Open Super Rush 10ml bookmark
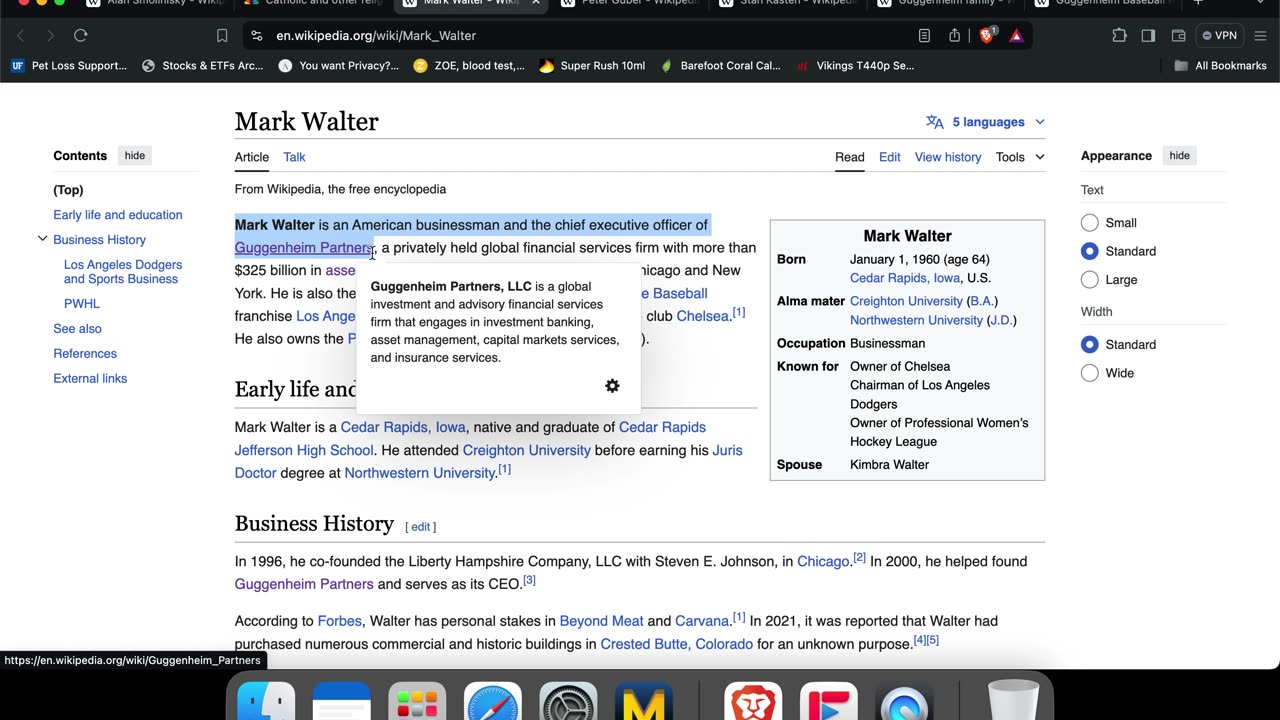Viewport: 1280px width, 720px height. pos(592,66)
